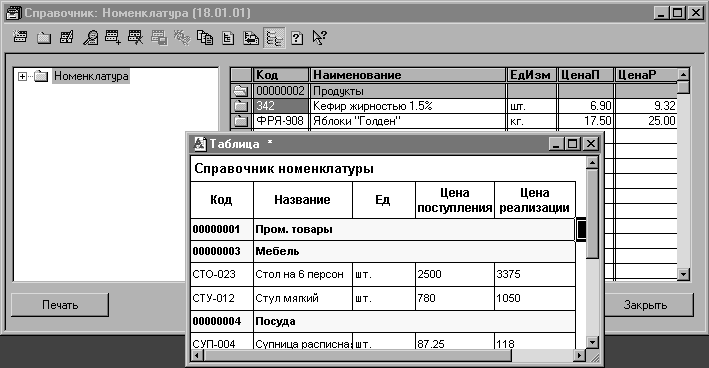
Task: Click the help question-mark page icon
Action: point(297,38)
